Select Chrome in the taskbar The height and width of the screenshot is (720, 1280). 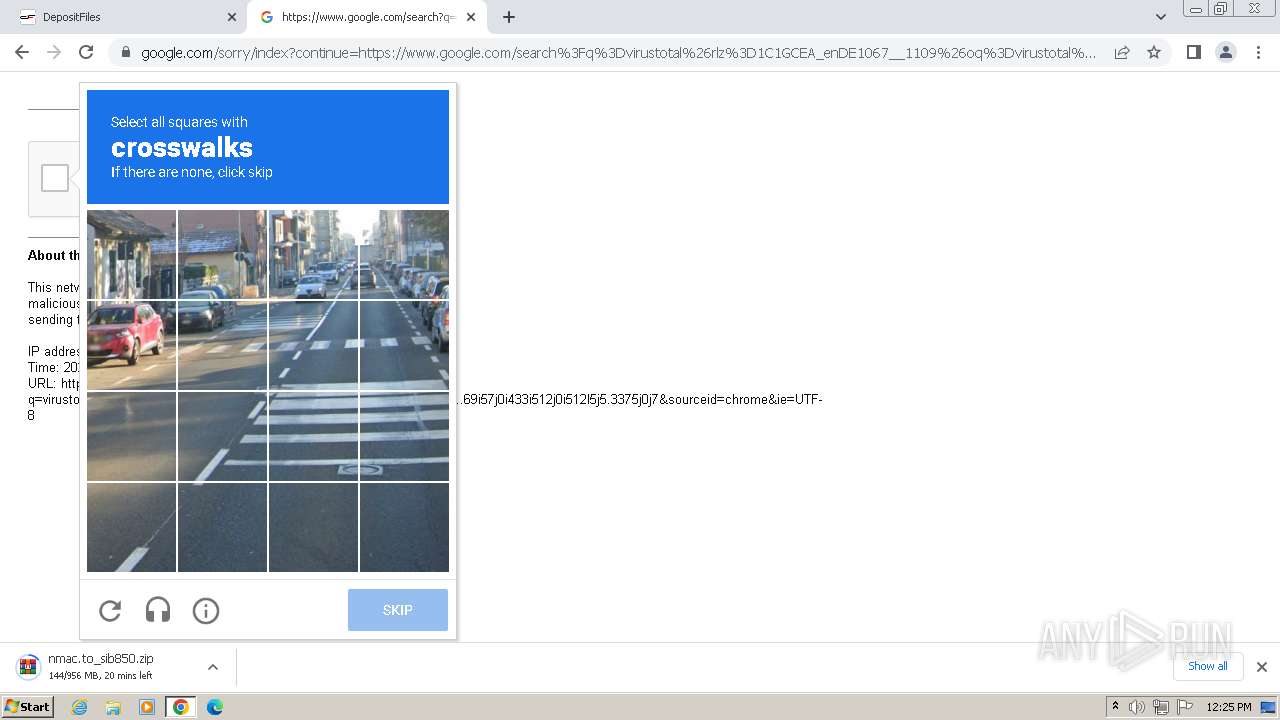(x=180, y=707)
